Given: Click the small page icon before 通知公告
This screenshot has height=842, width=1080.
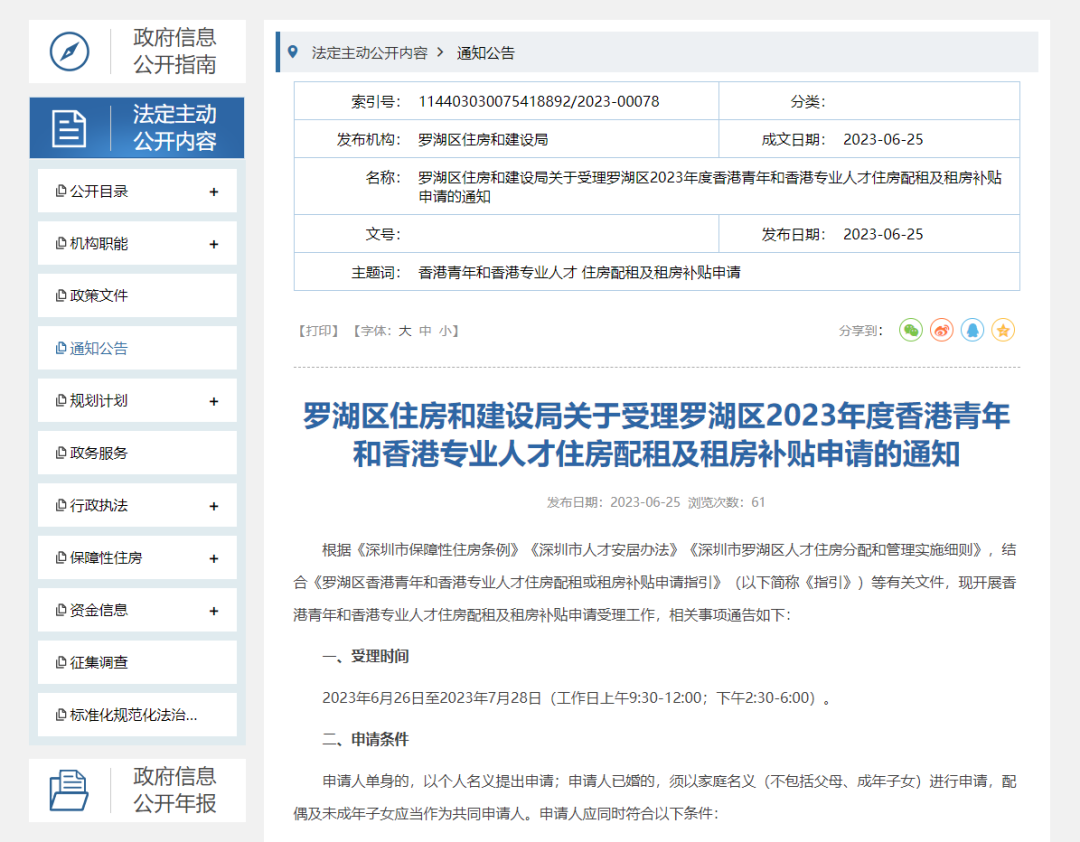Looking at the screenshot, I should [61, 348].
